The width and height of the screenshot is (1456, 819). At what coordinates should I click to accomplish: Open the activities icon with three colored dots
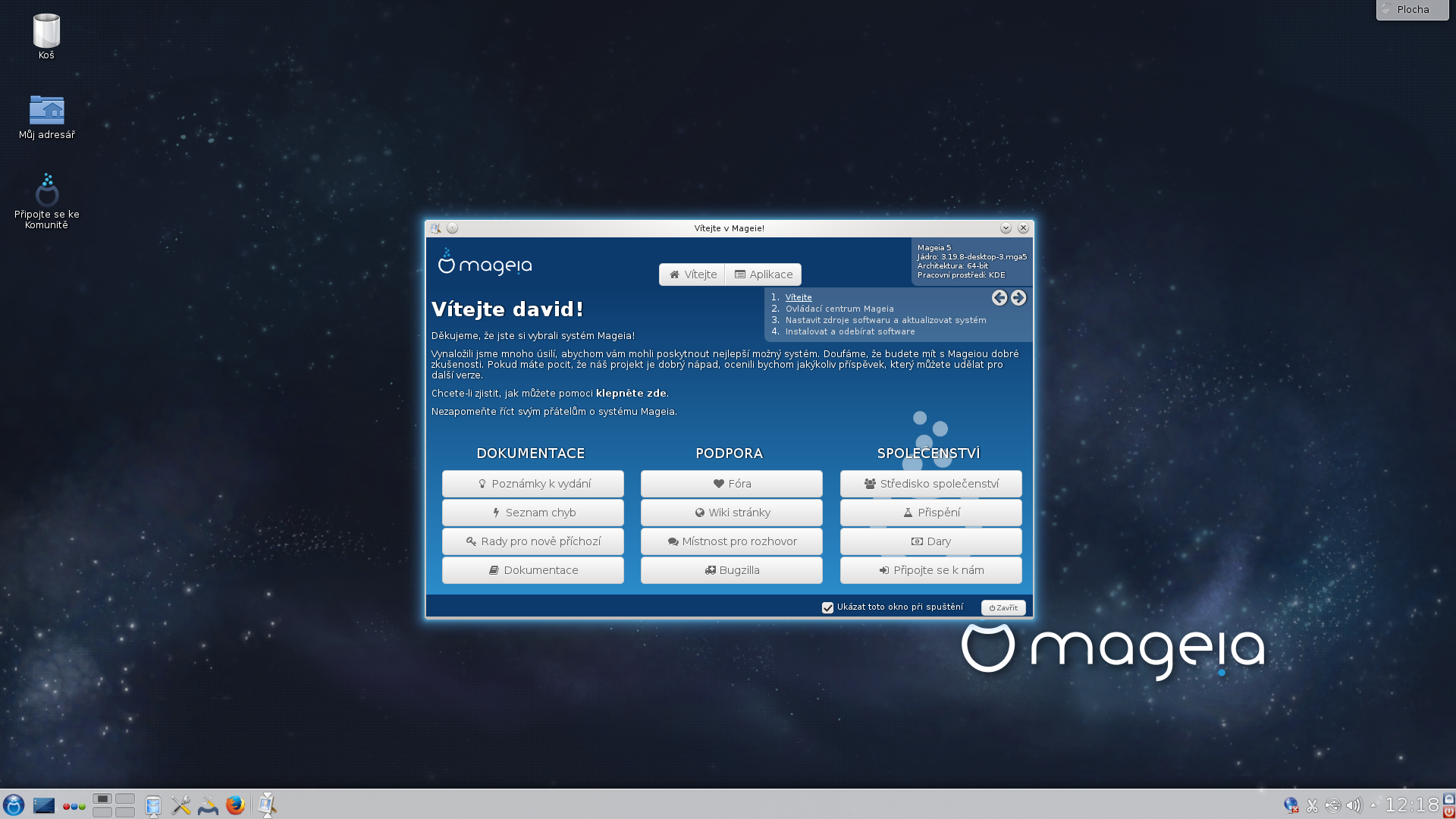(x=74, y=806)
